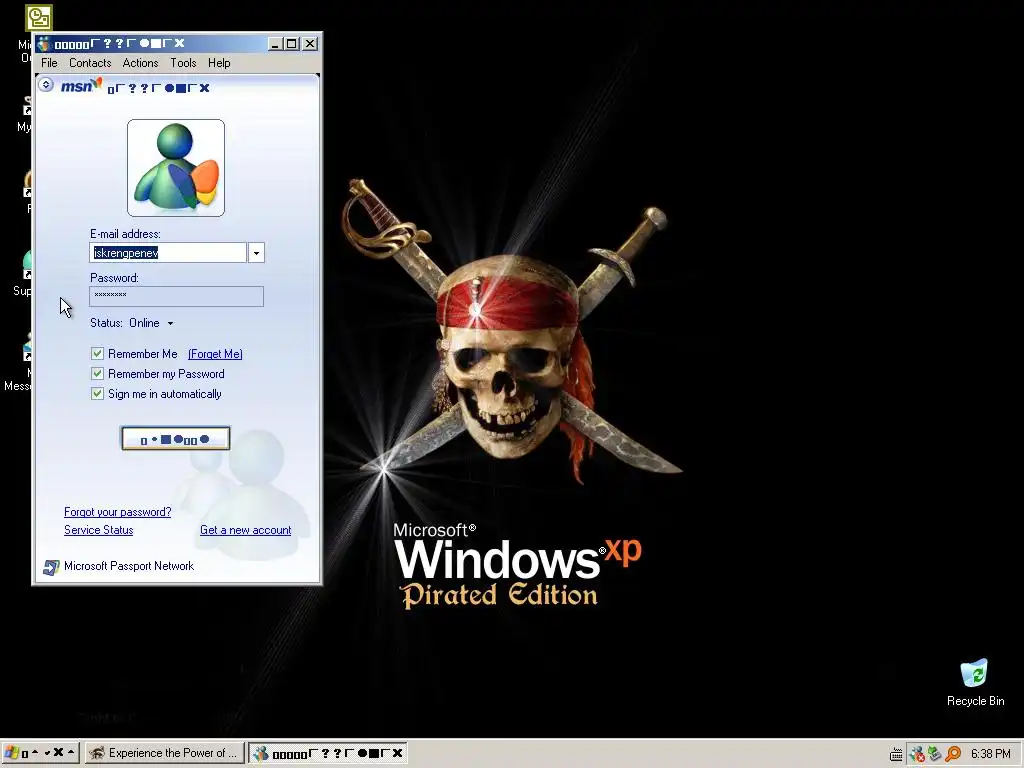1024x768 pixels.
Task: Click the MSN Messenger title bar icon
Action: [44, 44]
